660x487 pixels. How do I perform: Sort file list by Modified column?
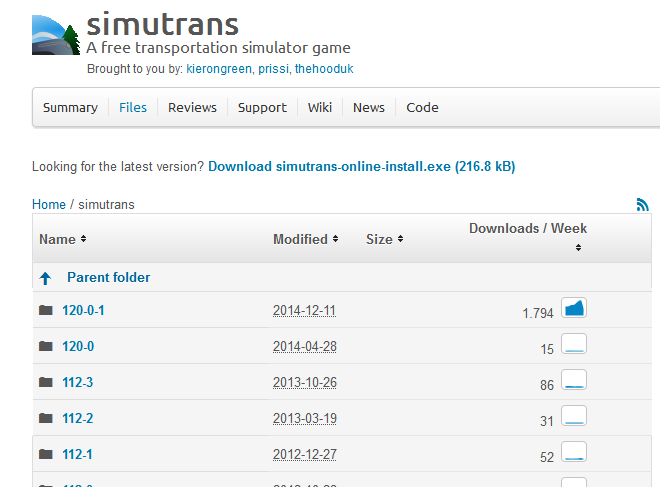coord(305,239)
